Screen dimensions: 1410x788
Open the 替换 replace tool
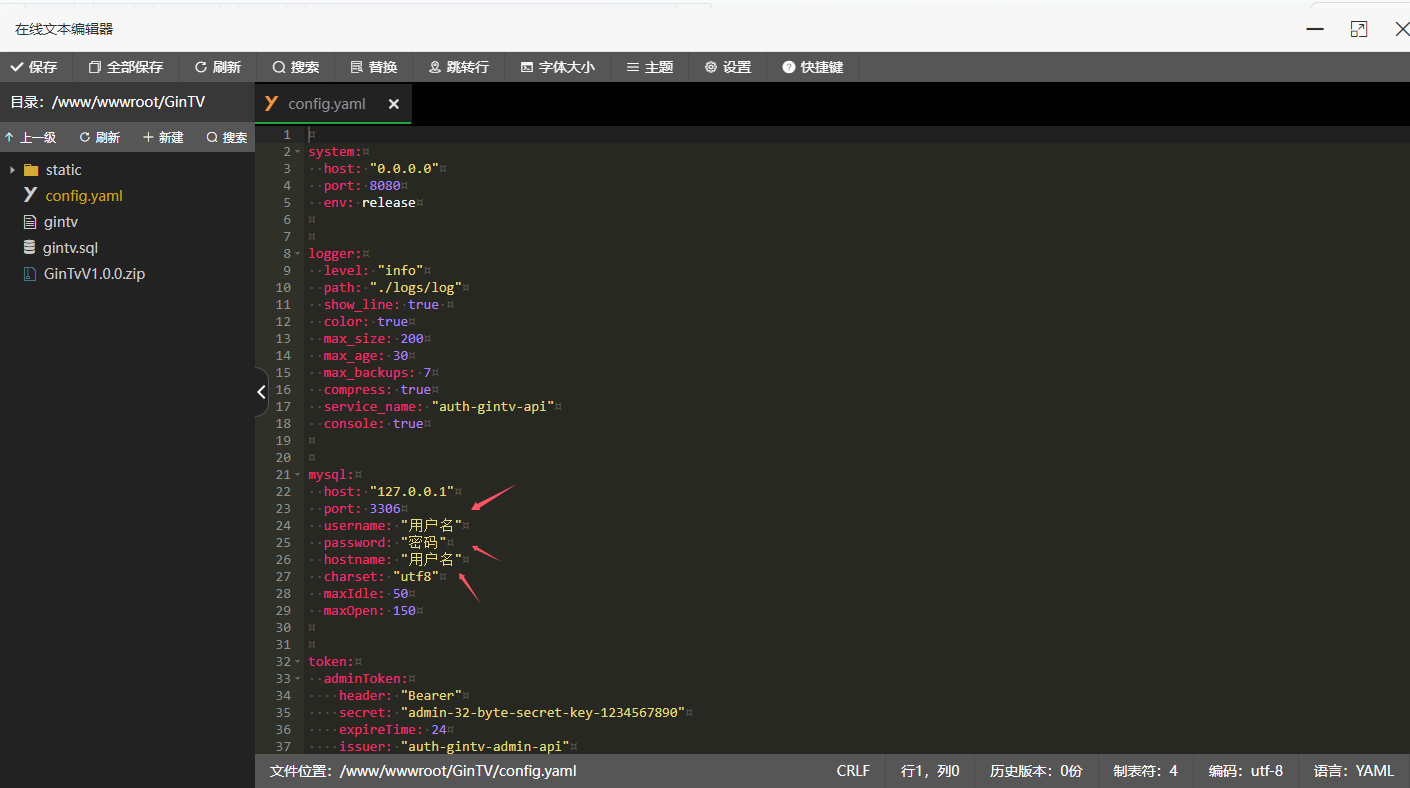point(374,67)
